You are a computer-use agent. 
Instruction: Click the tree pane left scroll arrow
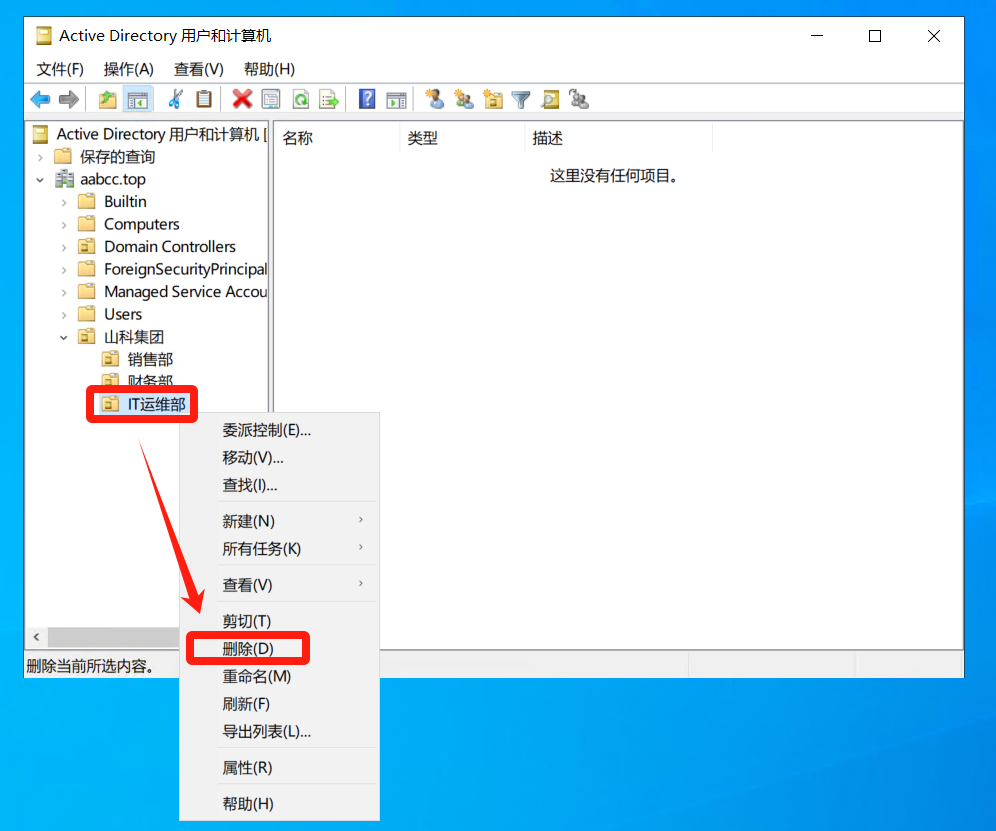36,637
